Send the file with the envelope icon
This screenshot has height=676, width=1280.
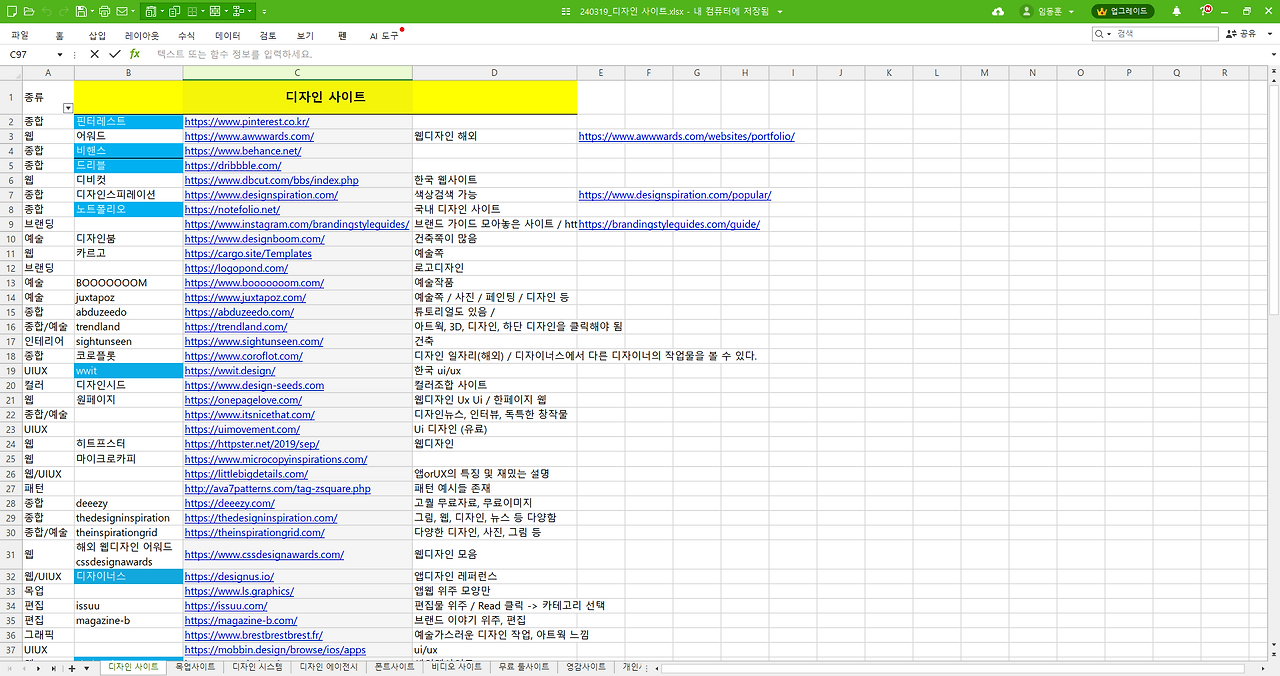122,11
